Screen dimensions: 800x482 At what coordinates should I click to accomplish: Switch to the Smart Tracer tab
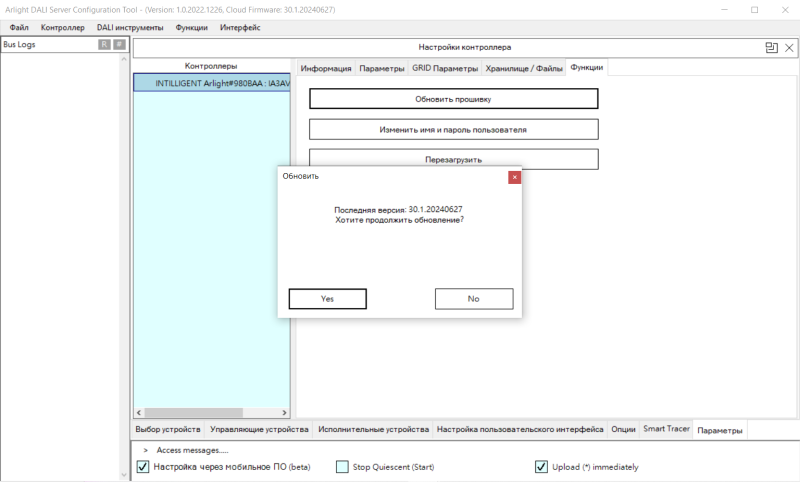point(666,429)
